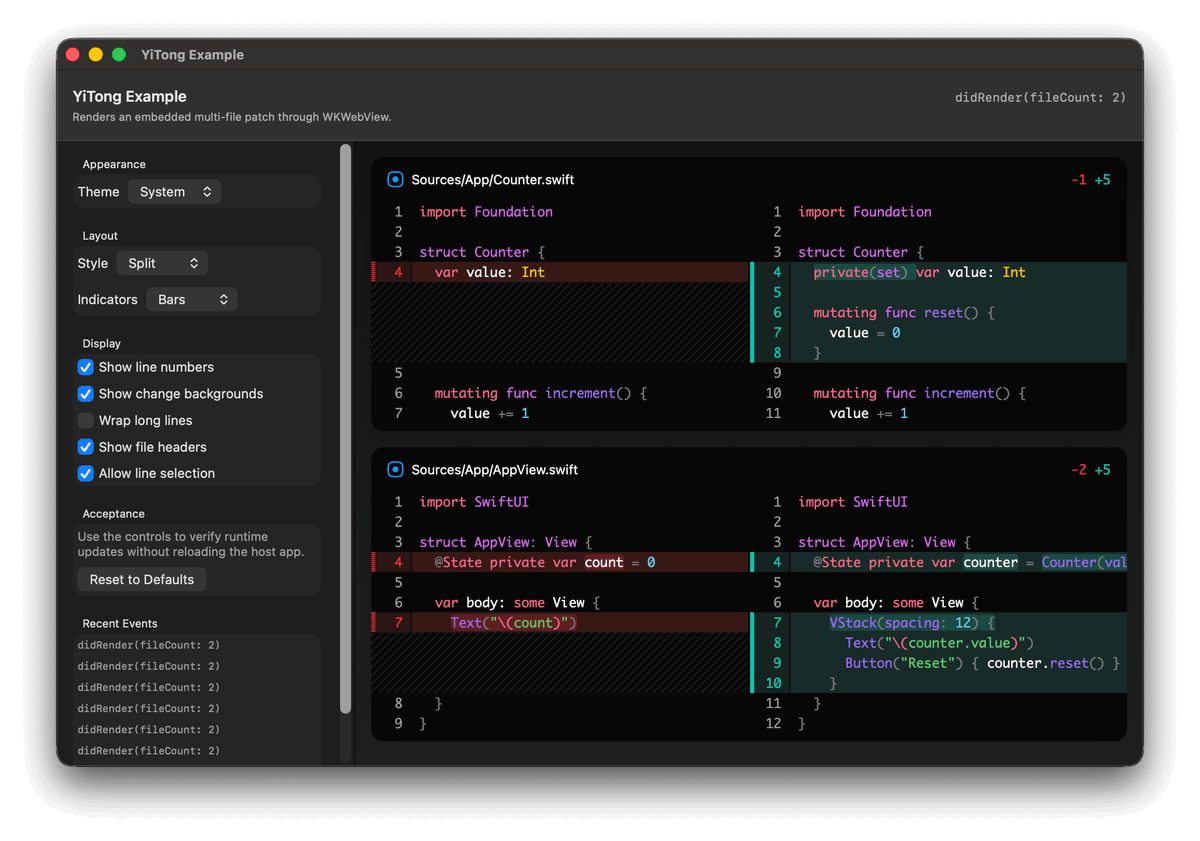This screenshot has width=1200, height=841.
Task: Click didRender(fileCount: 2) status in header
Action: 1040,97
